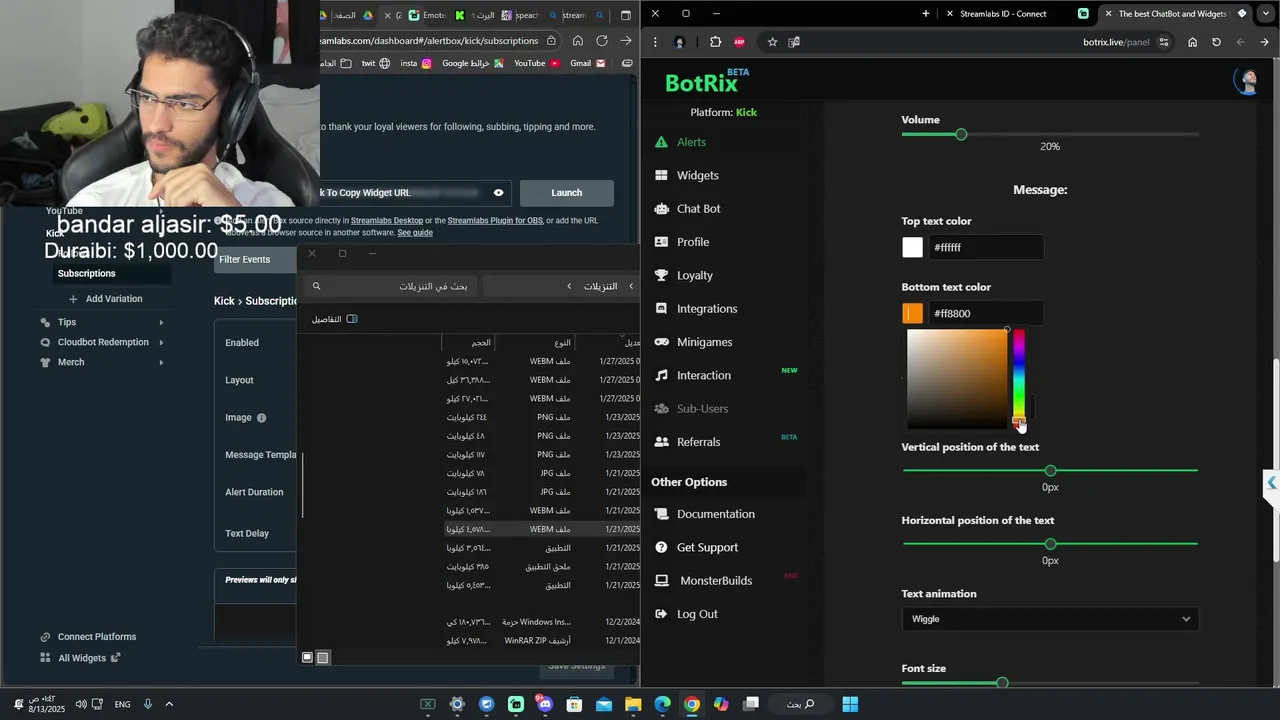Click the site settings icon beside botrix.live/panel
1280x720 pixels.
(x=1164, y=42)
